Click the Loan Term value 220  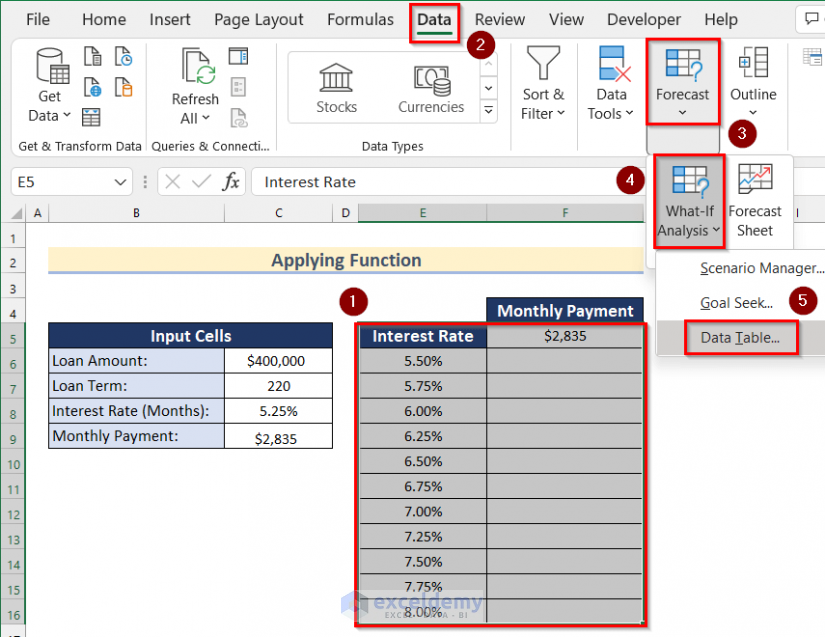(x=278, y=386)
